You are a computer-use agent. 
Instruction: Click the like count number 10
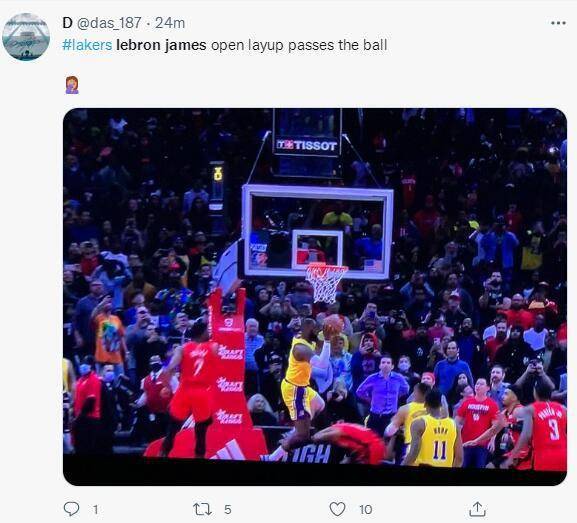coord(366,510)
